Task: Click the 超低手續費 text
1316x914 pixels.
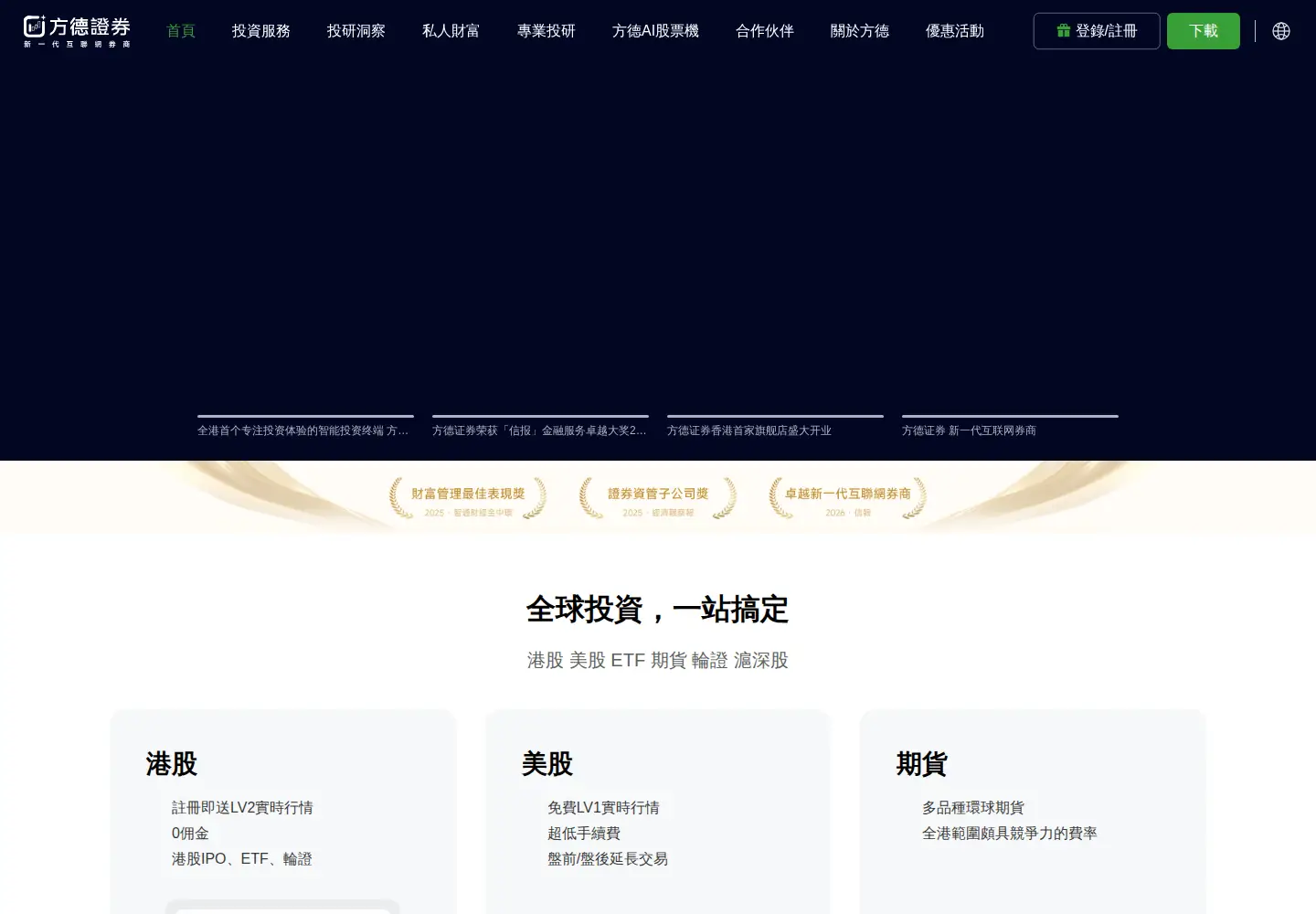Action: 584,834
